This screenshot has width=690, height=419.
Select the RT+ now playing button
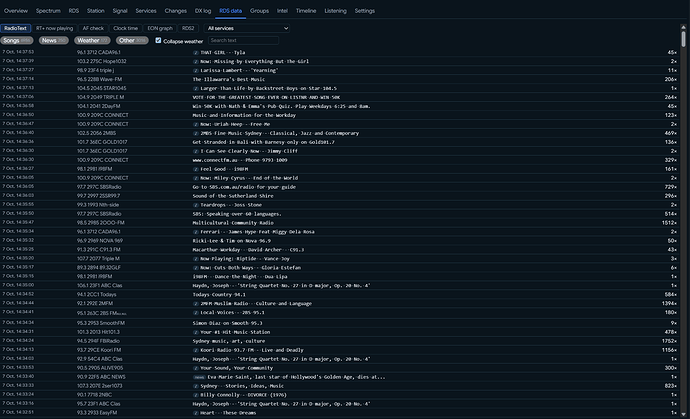coord(55,28)
